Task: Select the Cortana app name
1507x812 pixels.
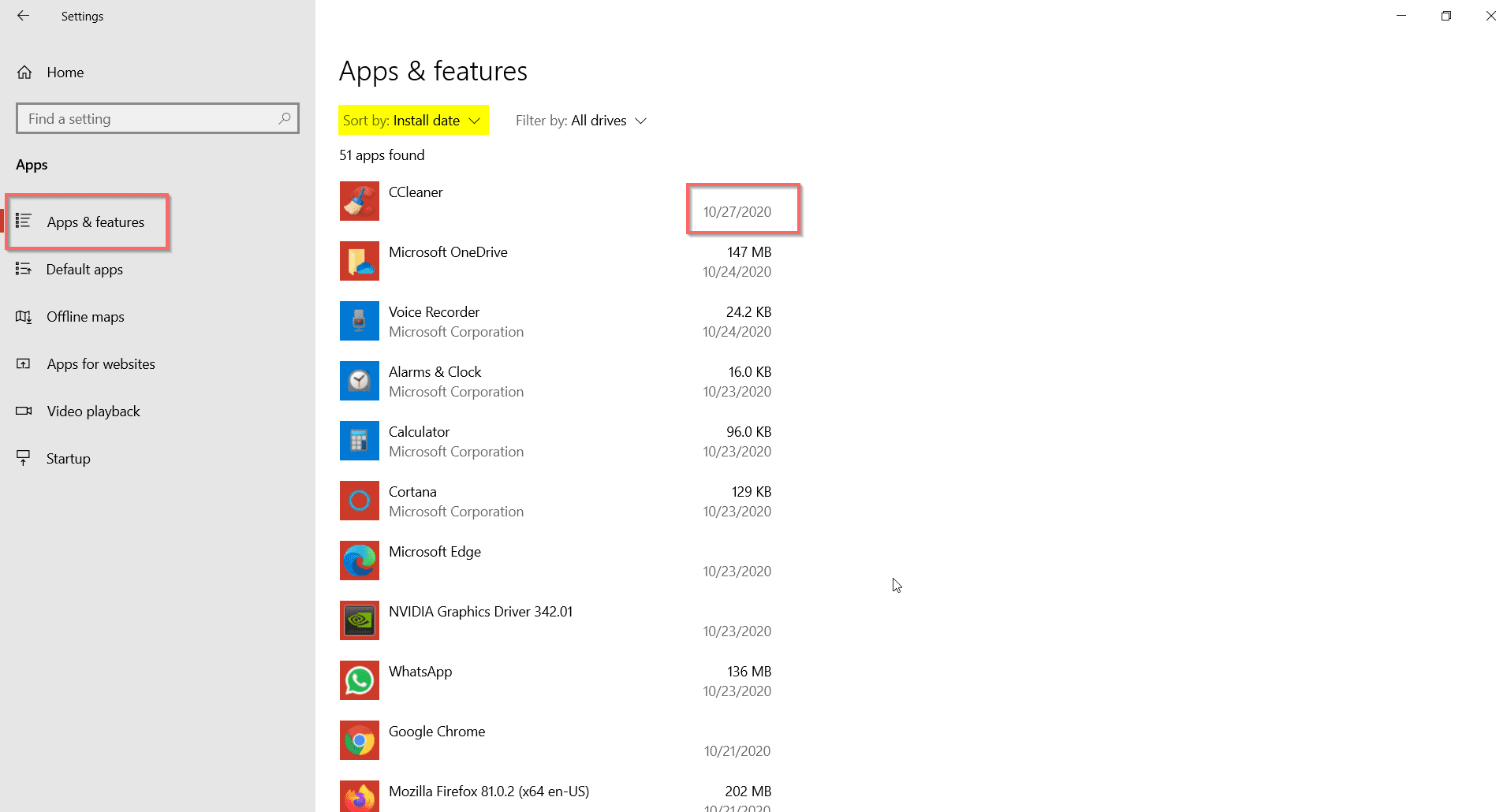Action: pos(412,492)
